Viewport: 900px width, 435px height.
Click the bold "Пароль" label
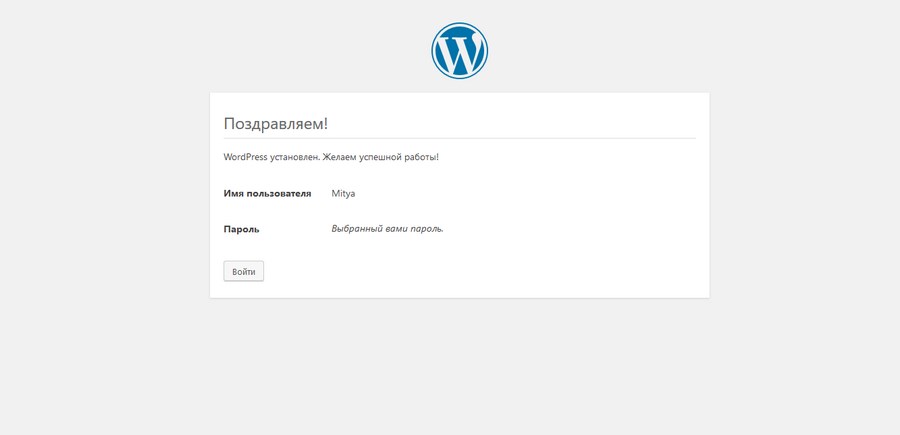241,229
